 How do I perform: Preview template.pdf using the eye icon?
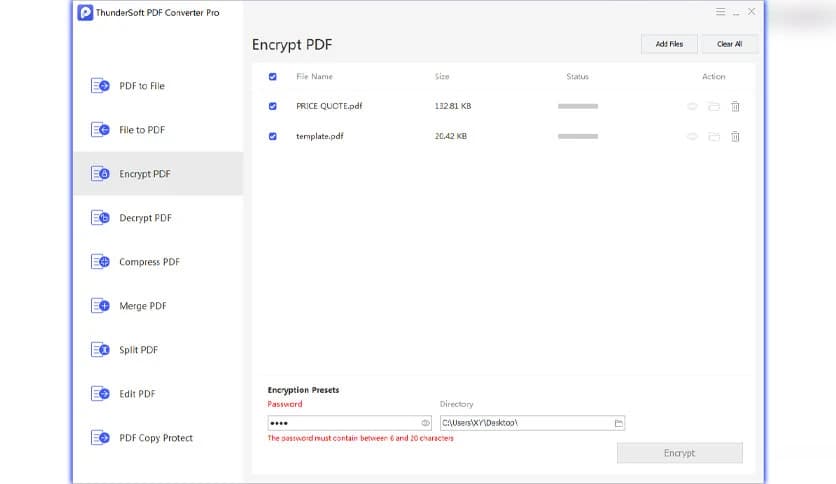pyautogui.click(x=692, y=136)
